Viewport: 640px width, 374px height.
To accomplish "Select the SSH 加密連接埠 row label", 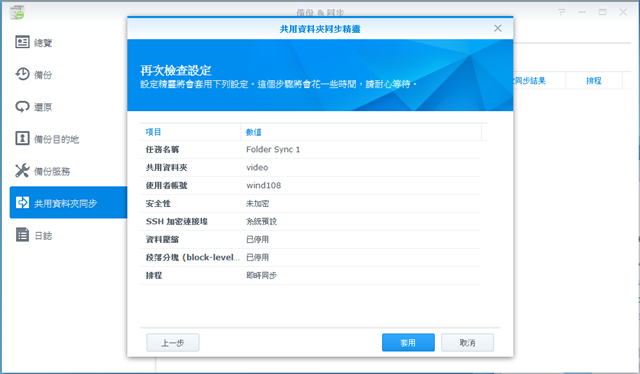I will coord(177,221).
